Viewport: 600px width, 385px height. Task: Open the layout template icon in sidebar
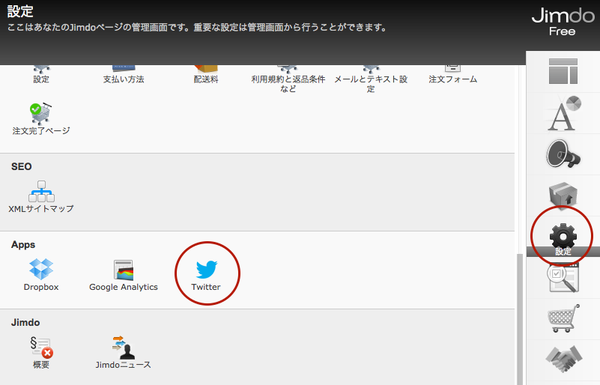pyautogui.click(x=563, y=71)
